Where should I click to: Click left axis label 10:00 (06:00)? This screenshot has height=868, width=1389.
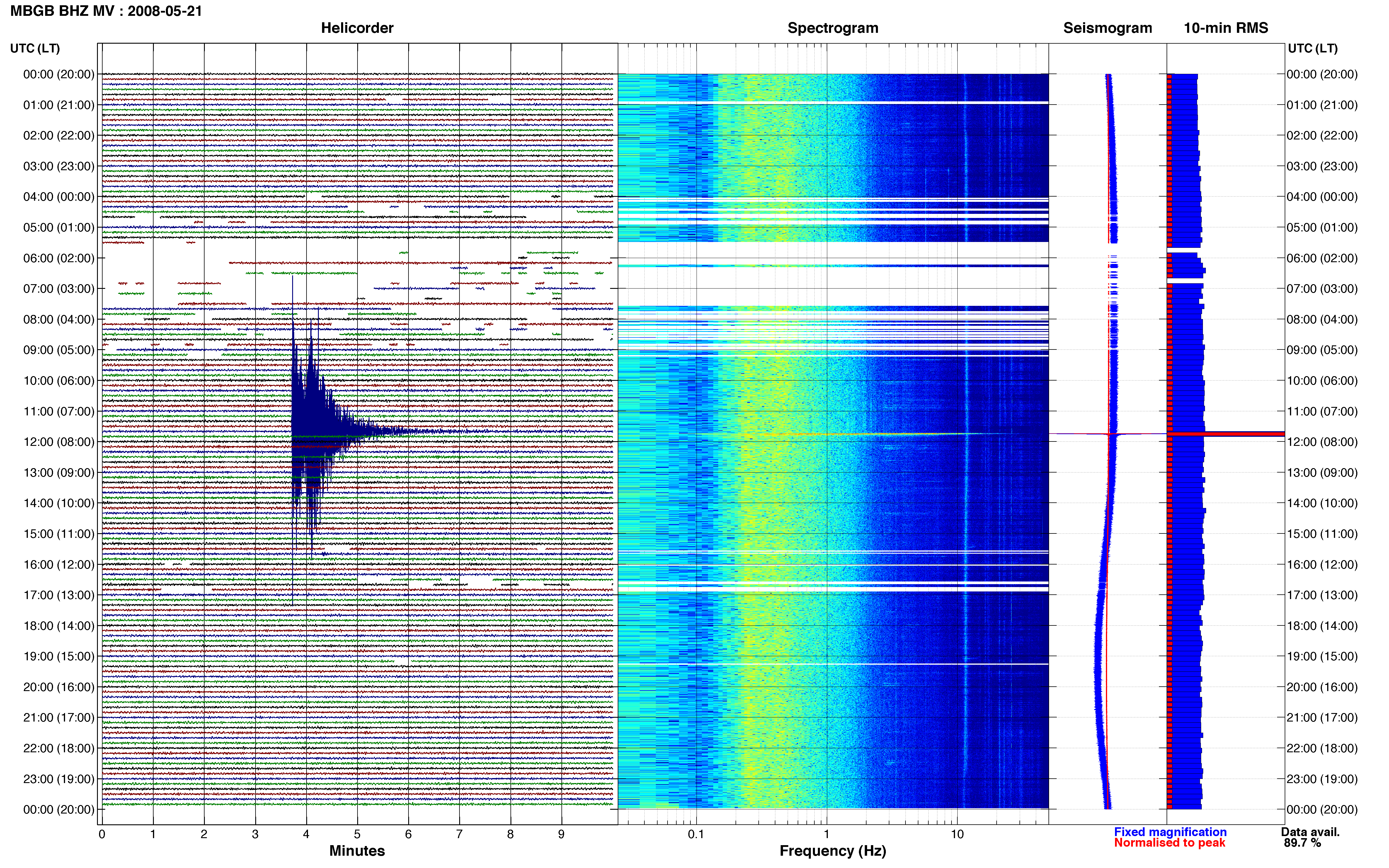coord(59,381)
